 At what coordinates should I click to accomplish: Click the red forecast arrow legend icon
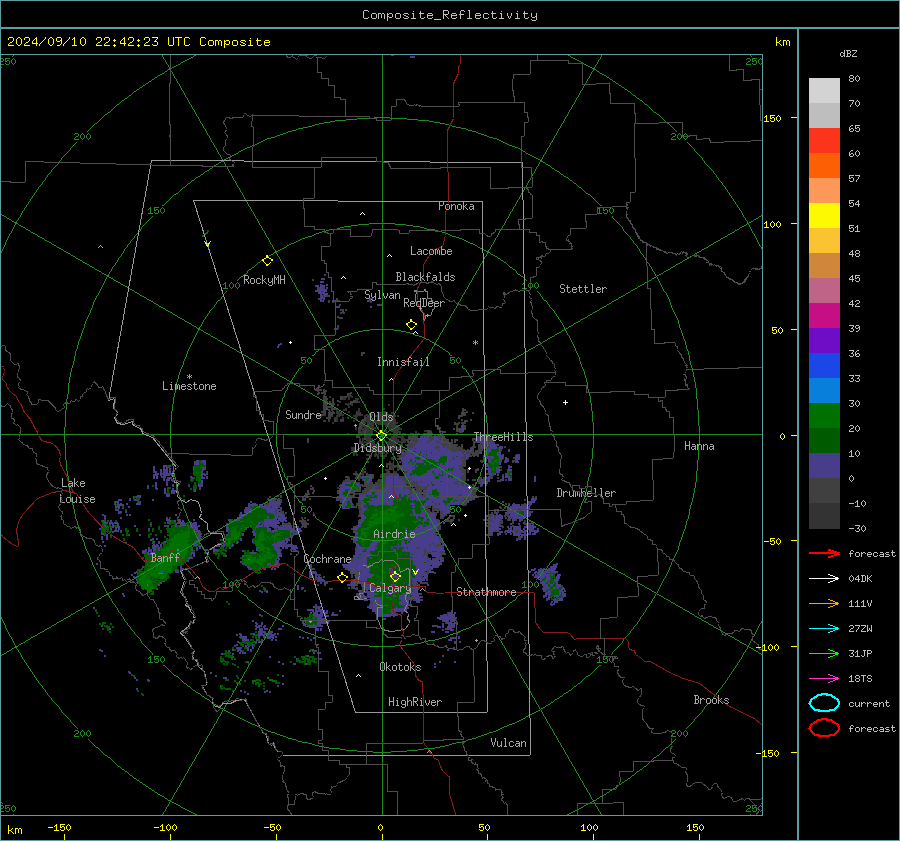[824, 553]
